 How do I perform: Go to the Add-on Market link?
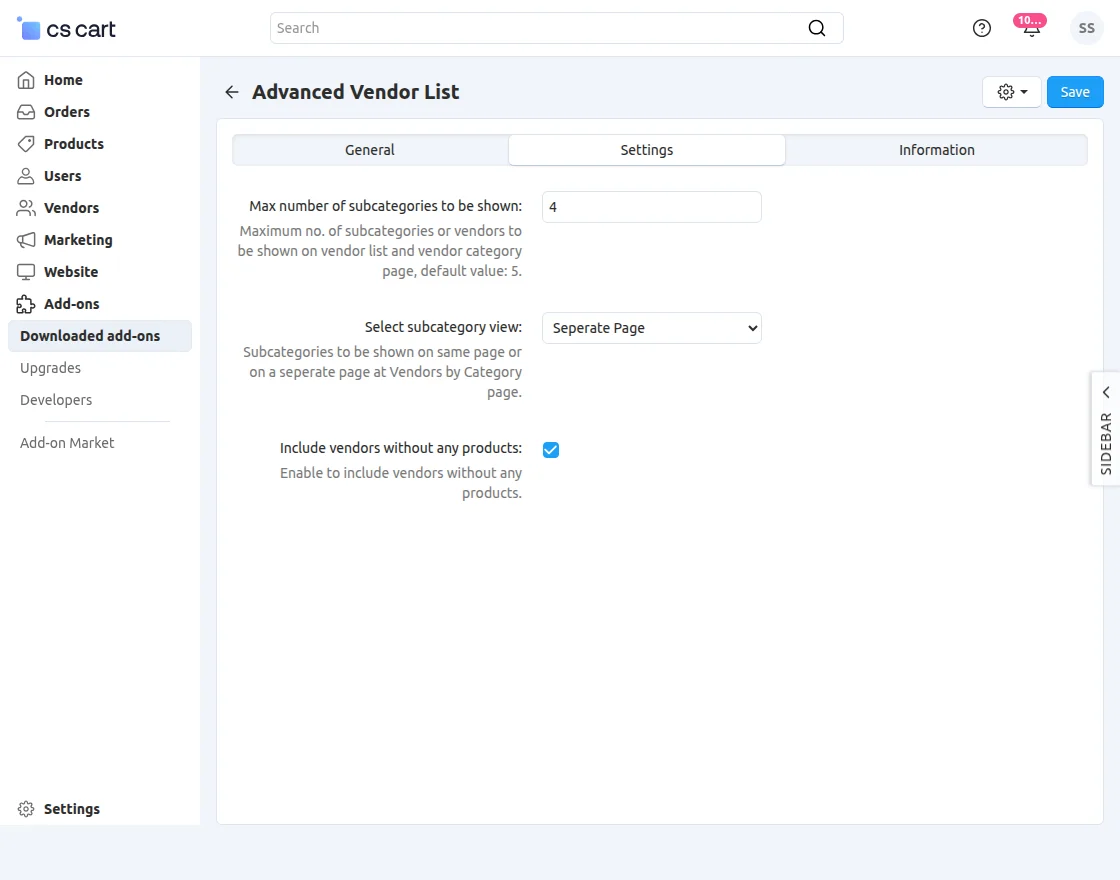click(x=66, y=442)
